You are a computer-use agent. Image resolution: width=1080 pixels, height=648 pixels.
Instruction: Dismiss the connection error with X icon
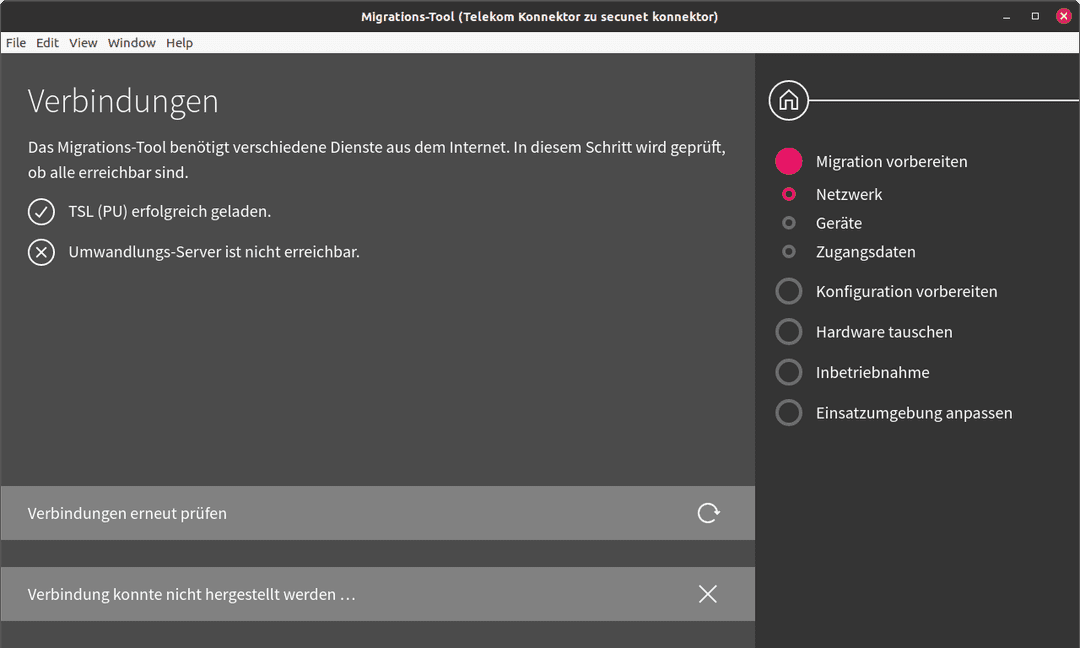click(x=707, y=594)
